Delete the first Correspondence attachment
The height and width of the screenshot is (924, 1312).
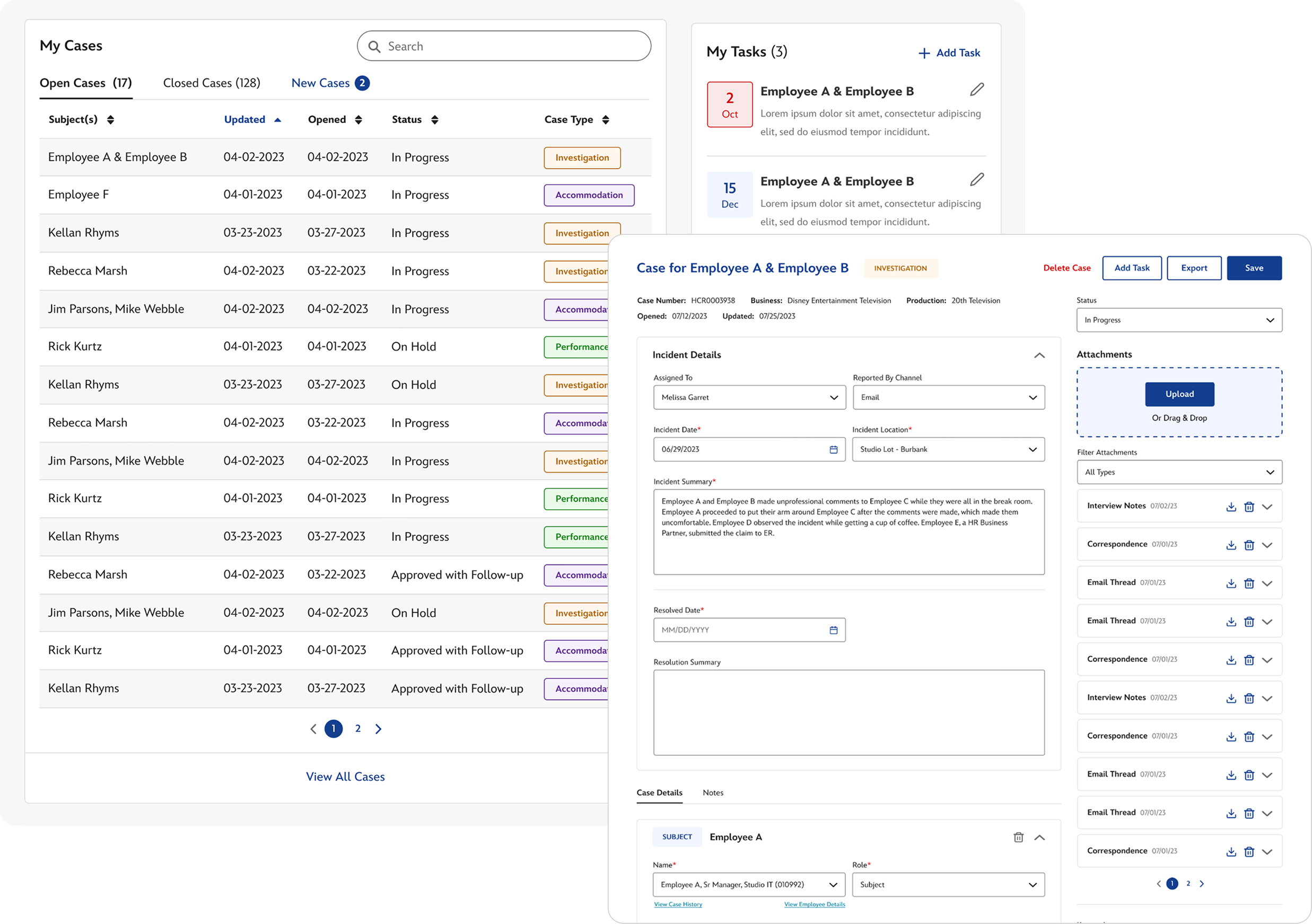coord(1249,545)
